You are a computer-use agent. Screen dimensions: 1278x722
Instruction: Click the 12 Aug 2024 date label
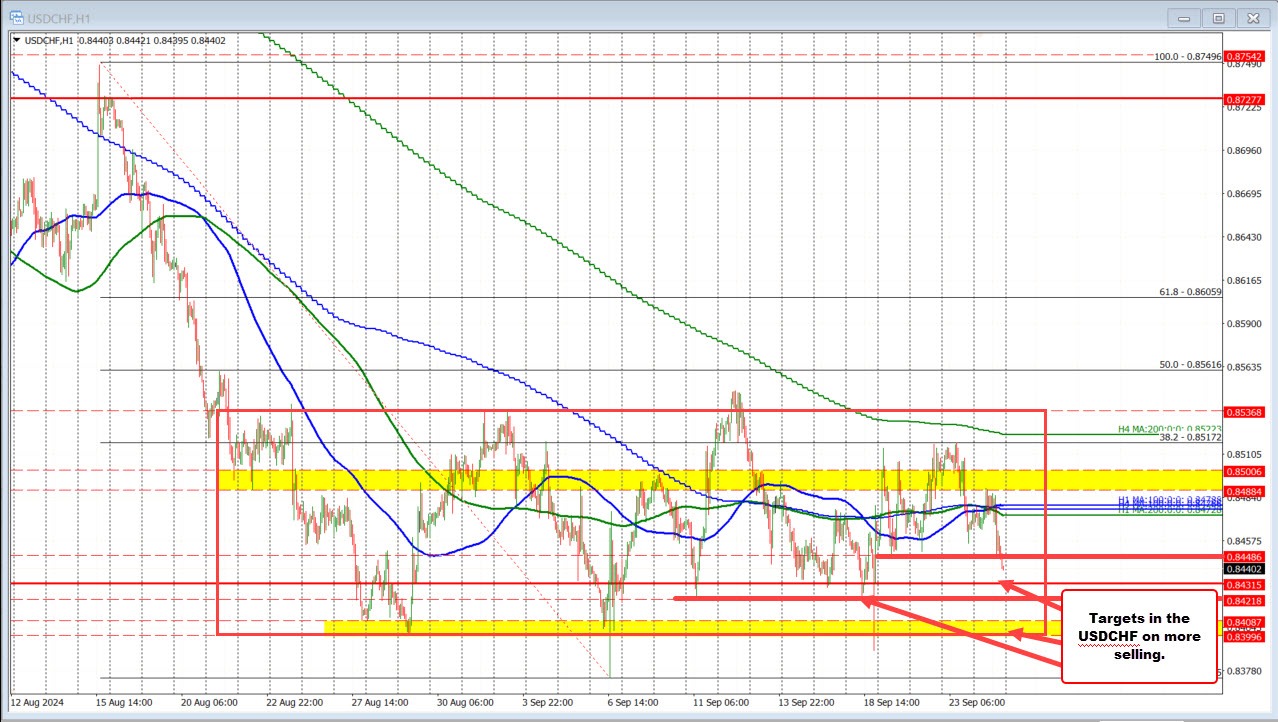[x=39, y=703]
